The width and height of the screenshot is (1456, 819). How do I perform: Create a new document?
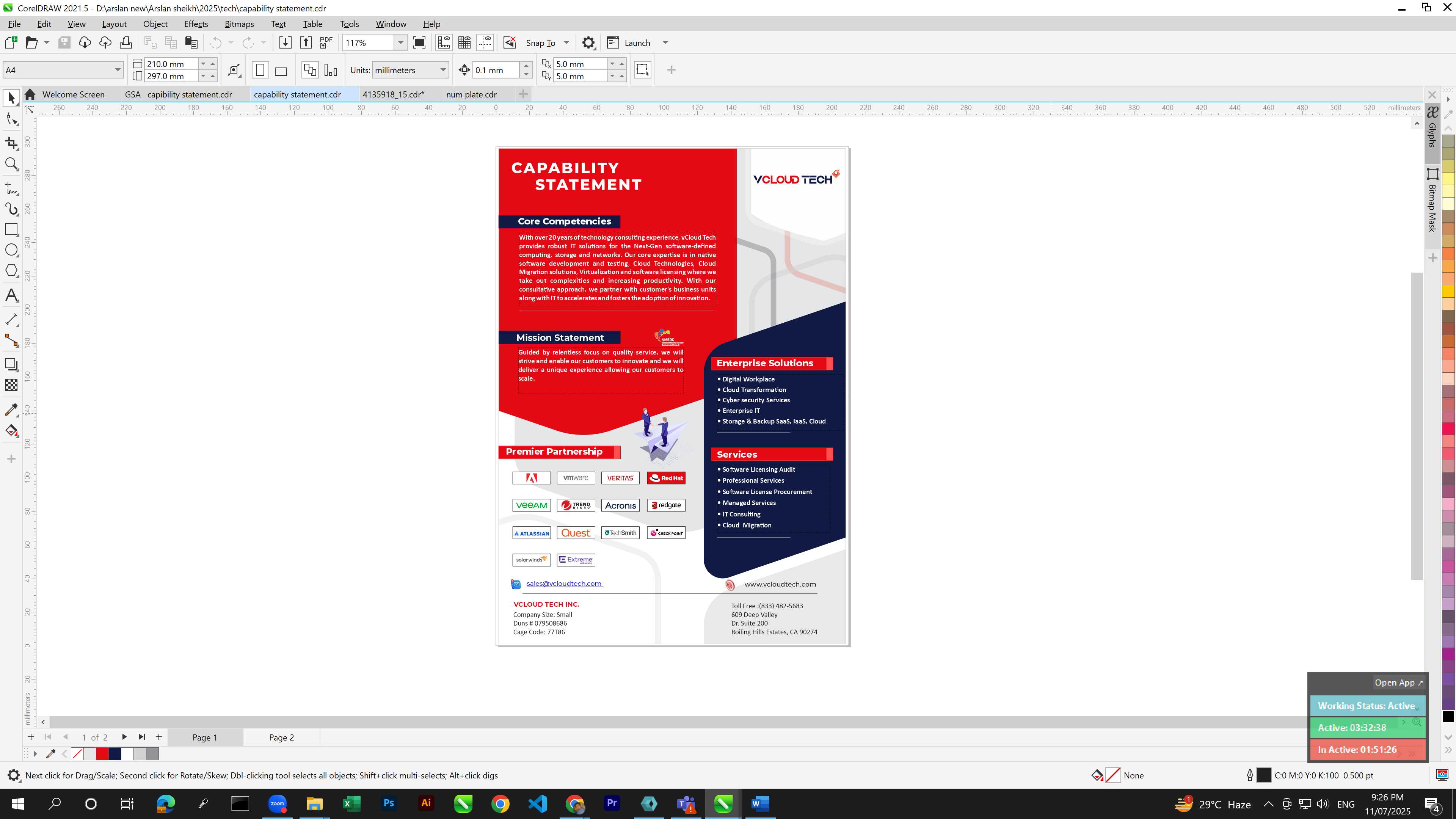(x=11, y=42)
